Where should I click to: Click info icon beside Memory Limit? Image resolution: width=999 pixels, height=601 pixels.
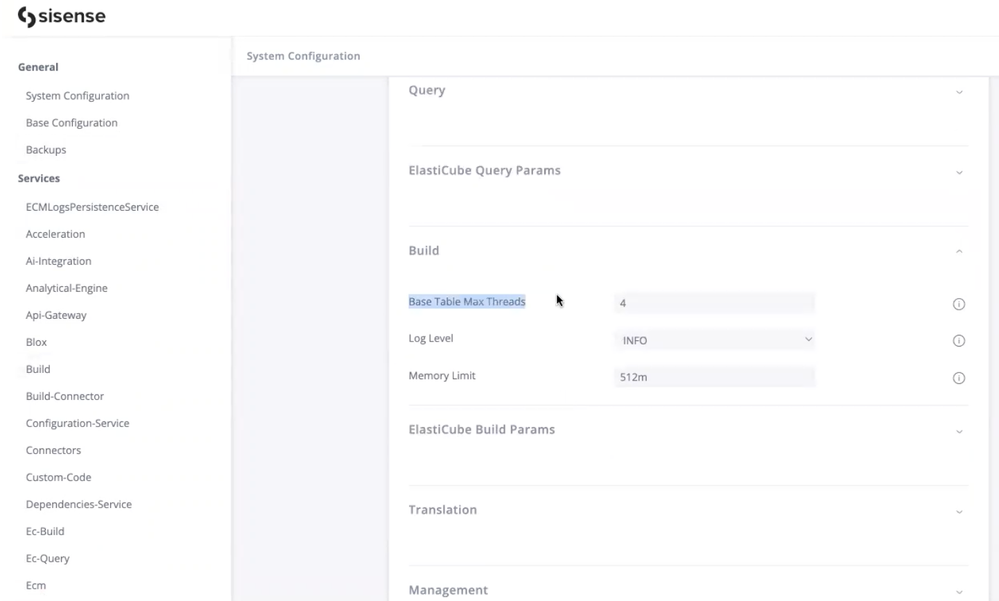click(x=958, y=378)
